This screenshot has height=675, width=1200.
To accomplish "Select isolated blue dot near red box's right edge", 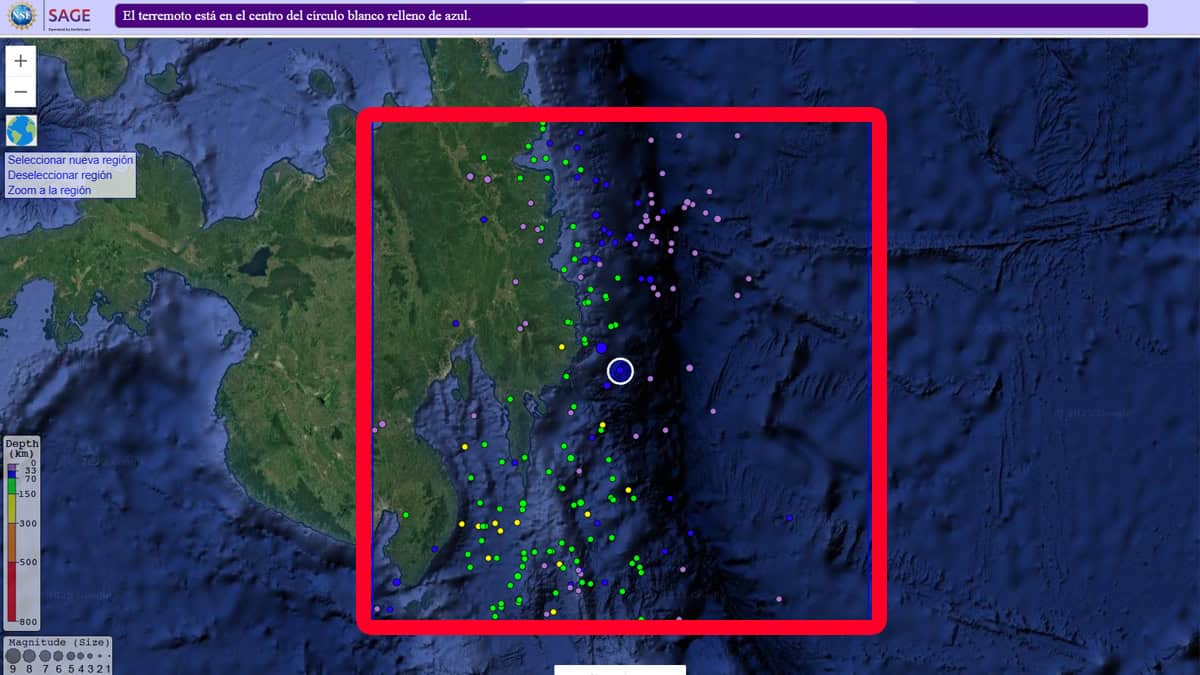I will 789,518.
